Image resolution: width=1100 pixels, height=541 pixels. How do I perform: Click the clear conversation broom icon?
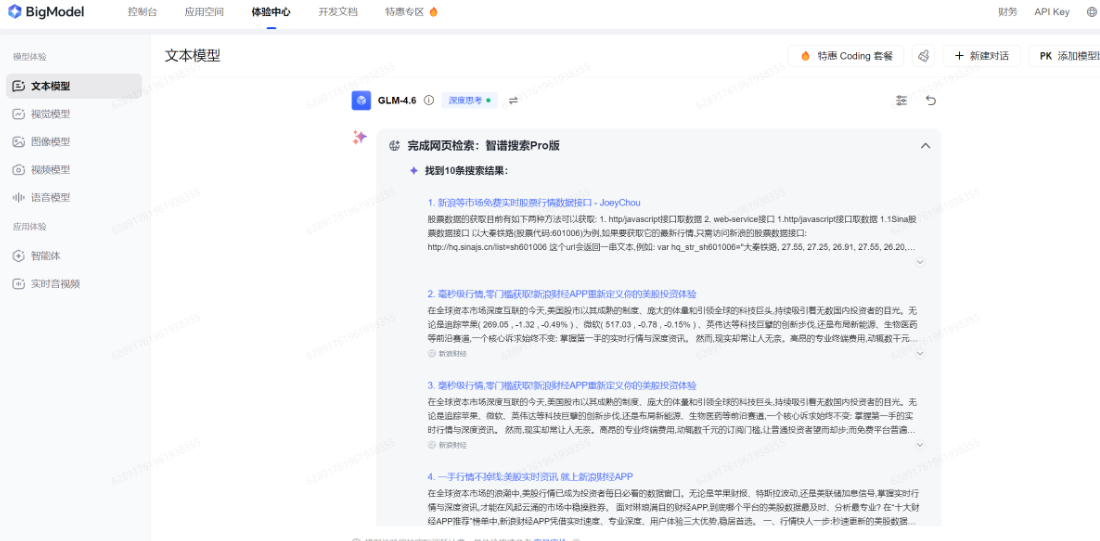(x=923, y=56)
